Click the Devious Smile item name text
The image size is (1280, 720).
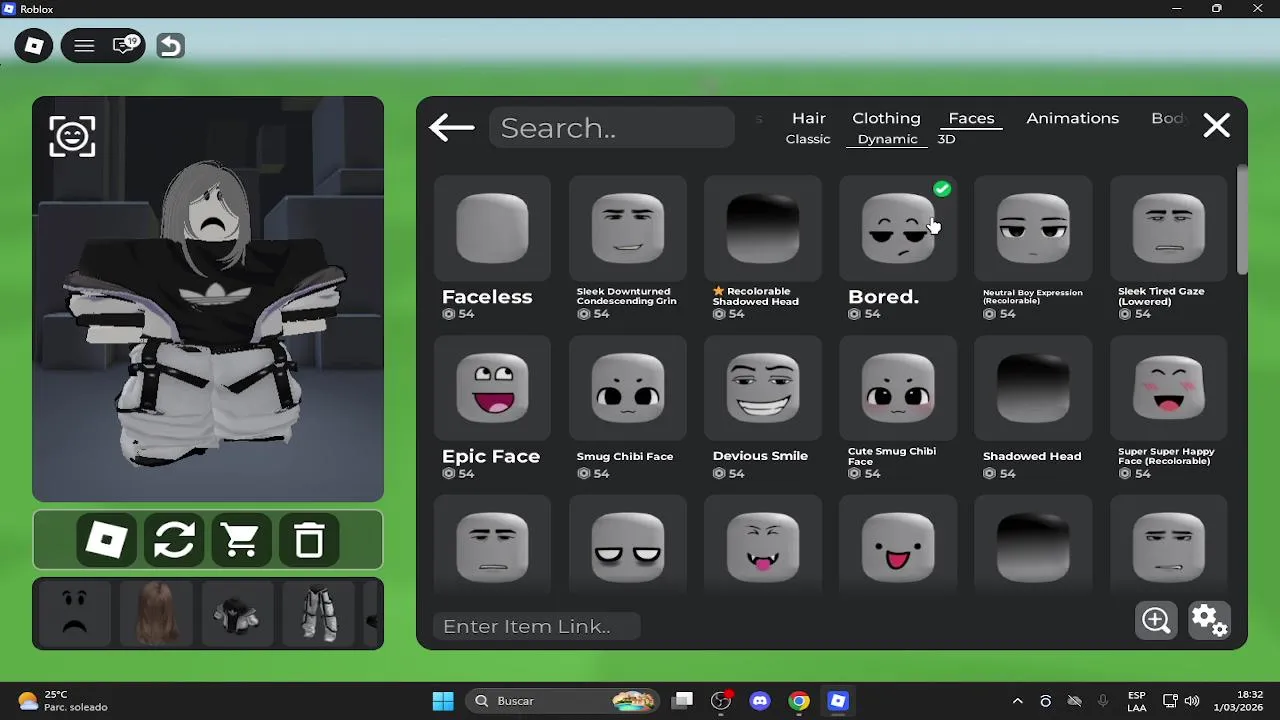pos(760,456)
